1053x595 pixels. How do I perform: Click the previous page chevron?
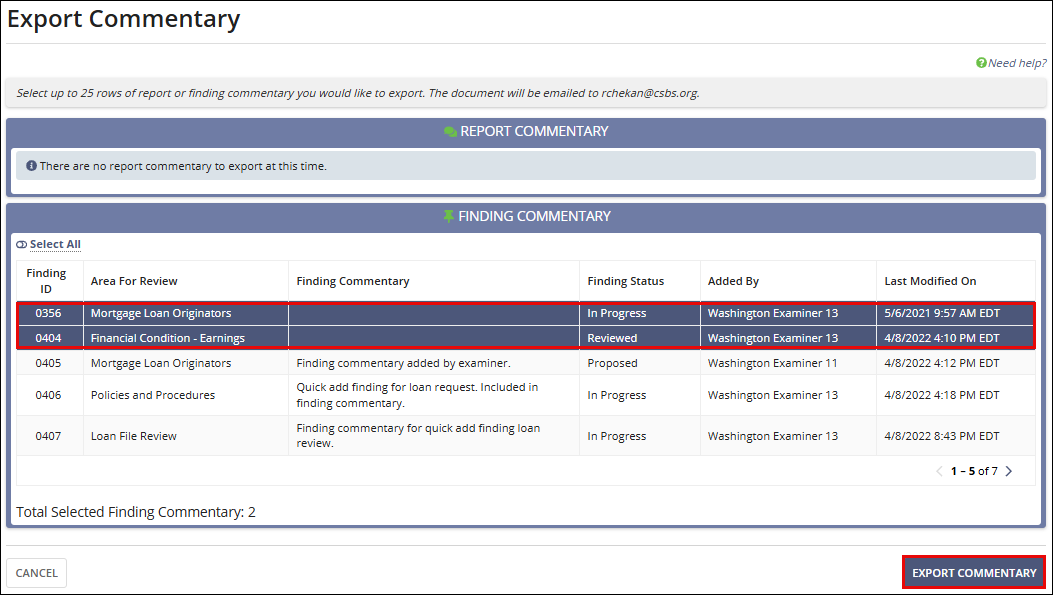coord(938,470)
